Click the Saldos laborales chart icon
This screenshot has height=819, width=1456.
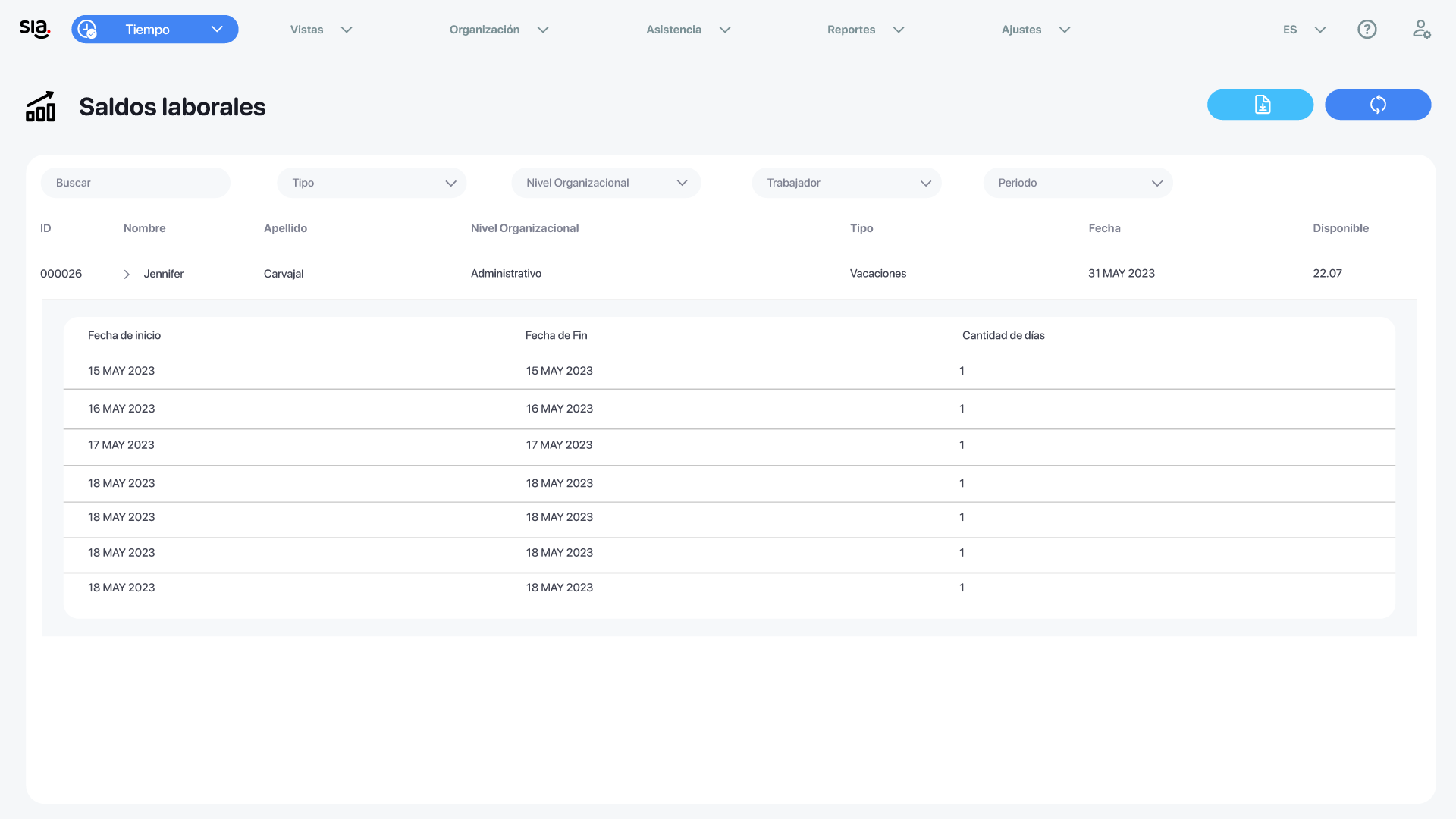[x=41, y=107]
